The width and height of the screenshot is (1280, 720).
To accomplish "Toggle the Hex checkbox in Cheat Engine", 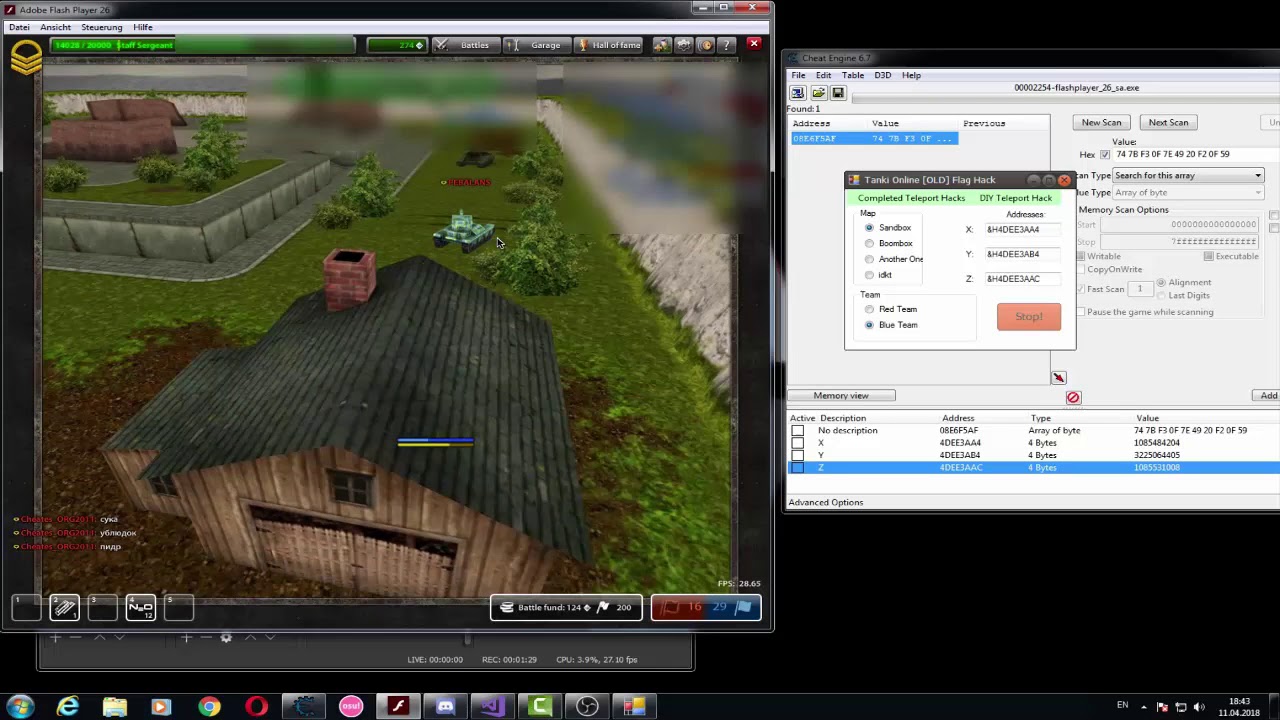I will tap(1105, 155).
